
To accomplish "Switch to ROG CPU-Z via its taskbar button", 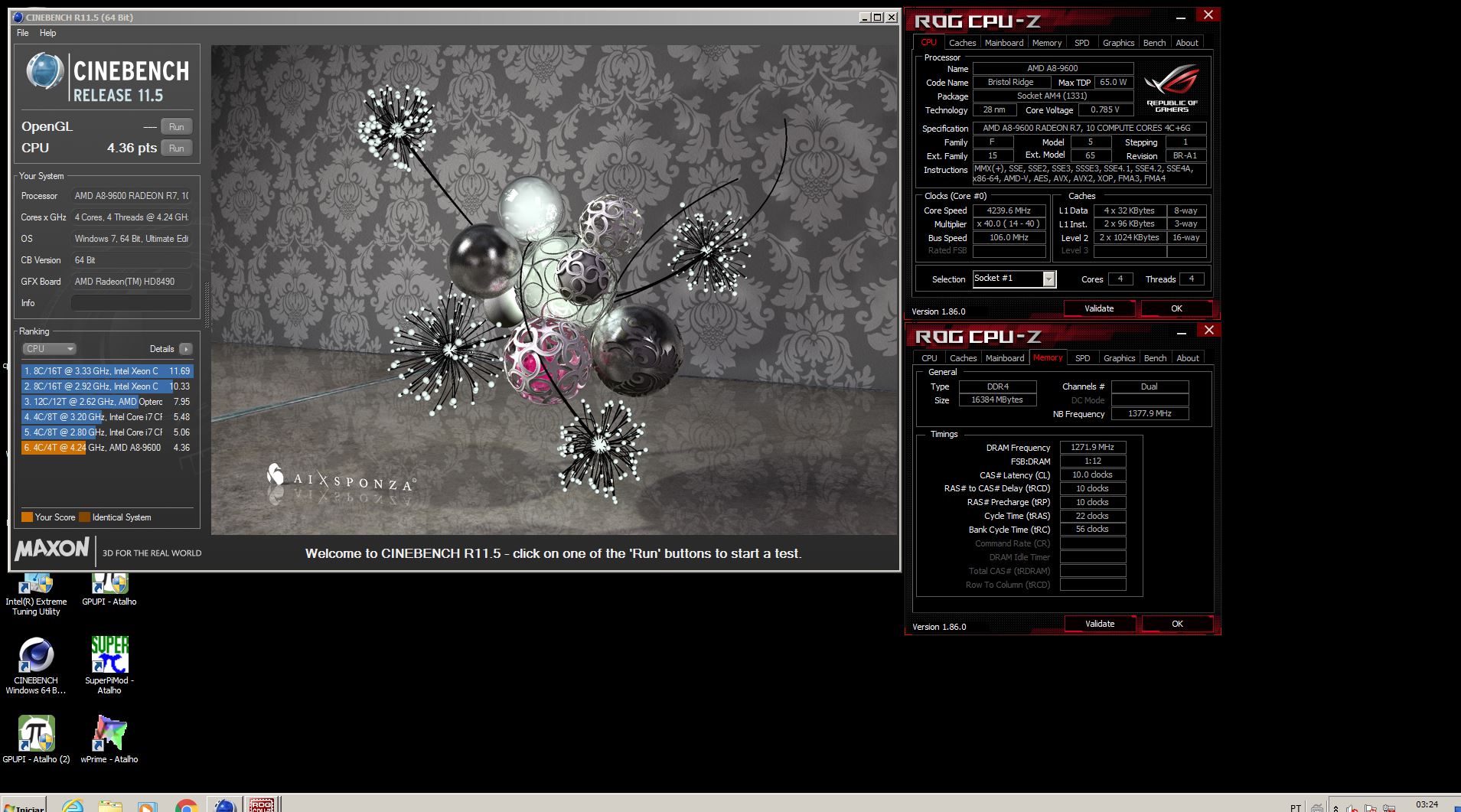I will pos(262,804).
